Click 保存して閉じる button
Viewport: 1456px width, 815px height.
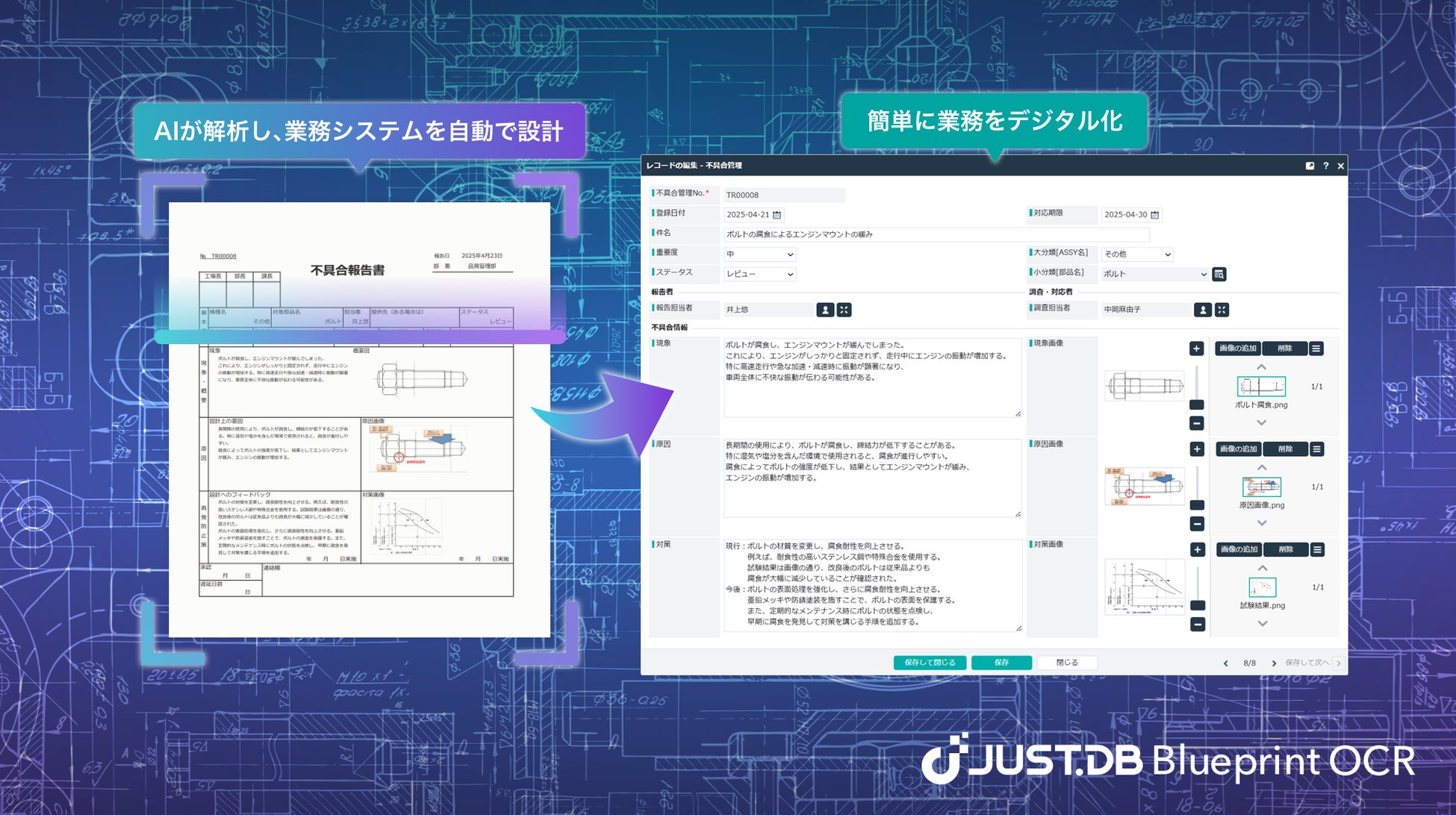pyautogui.click(x=930, y=663)
